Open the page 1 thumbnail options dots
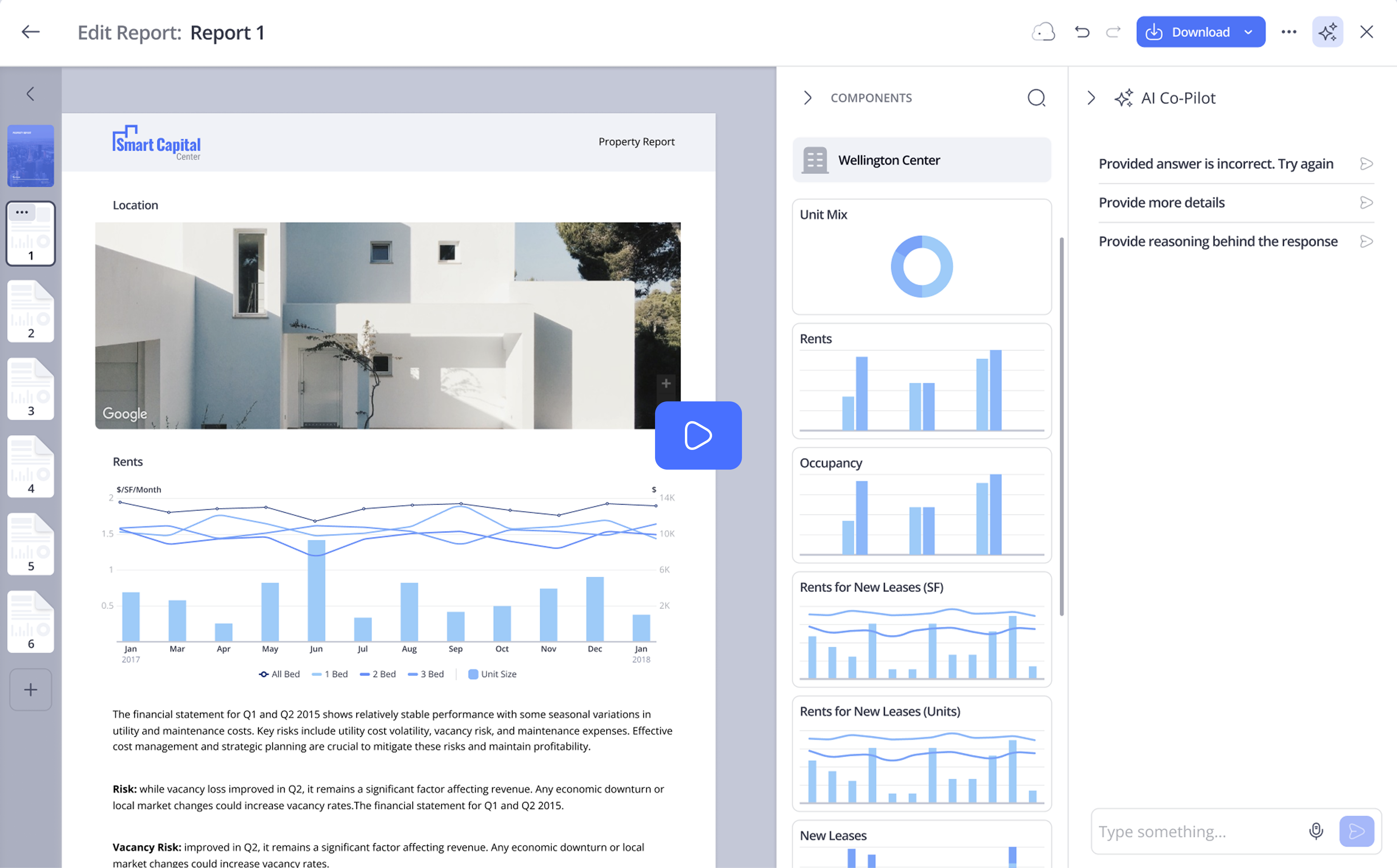 [x=22, y=212]
